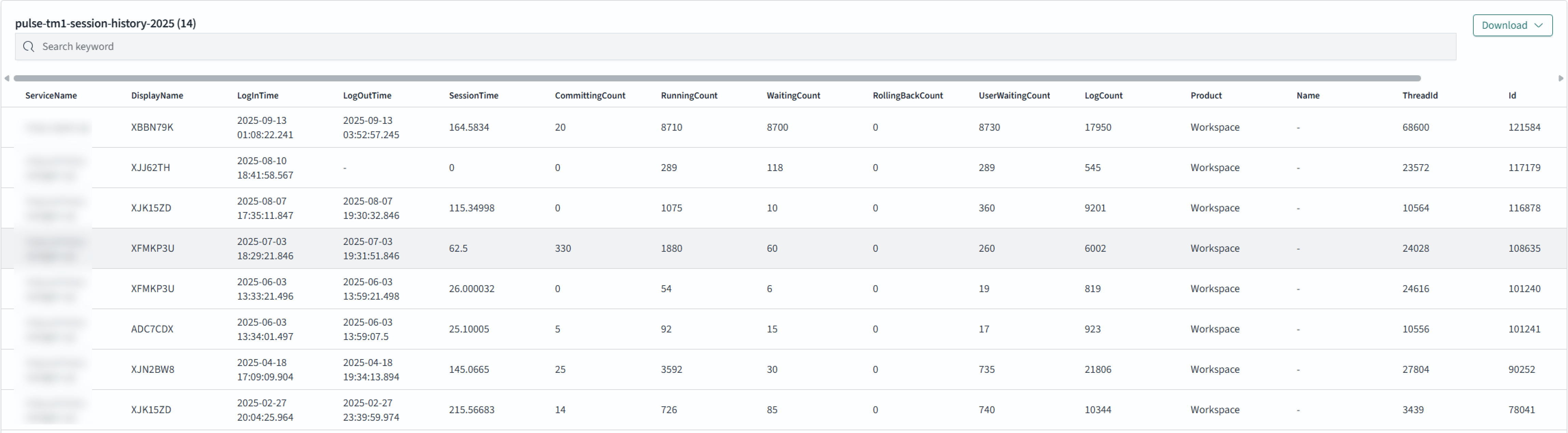This screenshot has width=1568, height=433.
Task: Click the Search keyword input field
Action: click(x=730, y=47)
